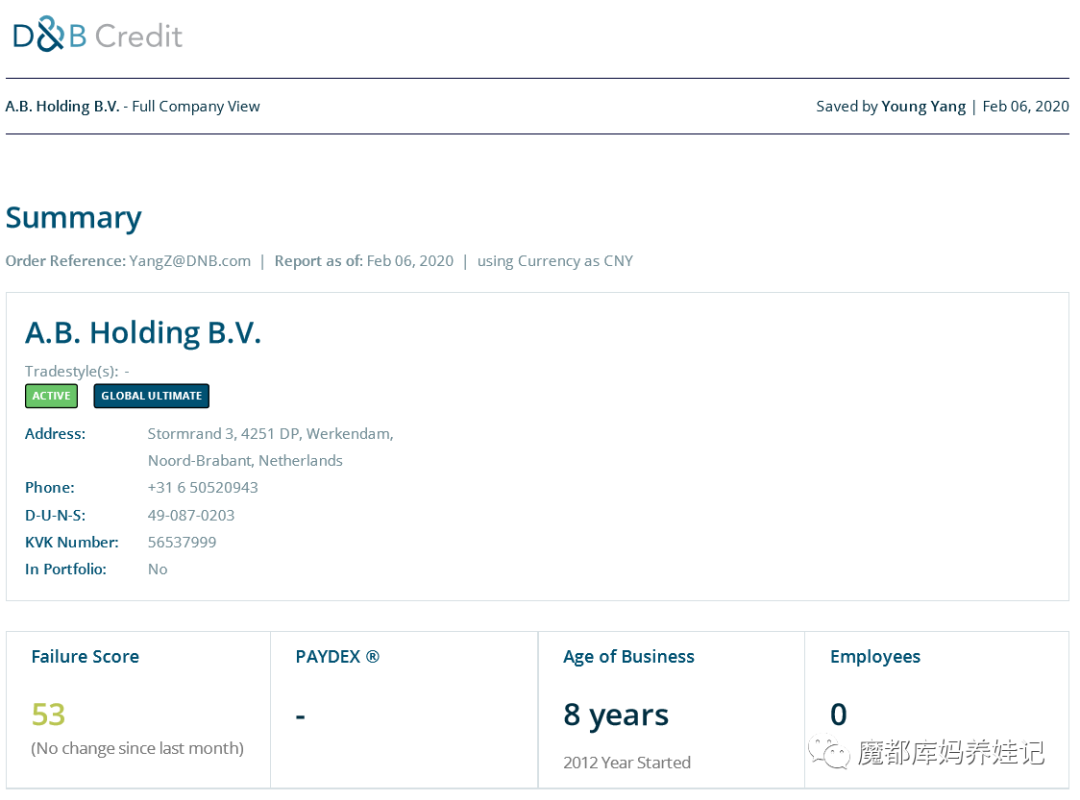Click the Failure Score value 53
Viewport: 1080px width, 800px height.
click(48, 714)
